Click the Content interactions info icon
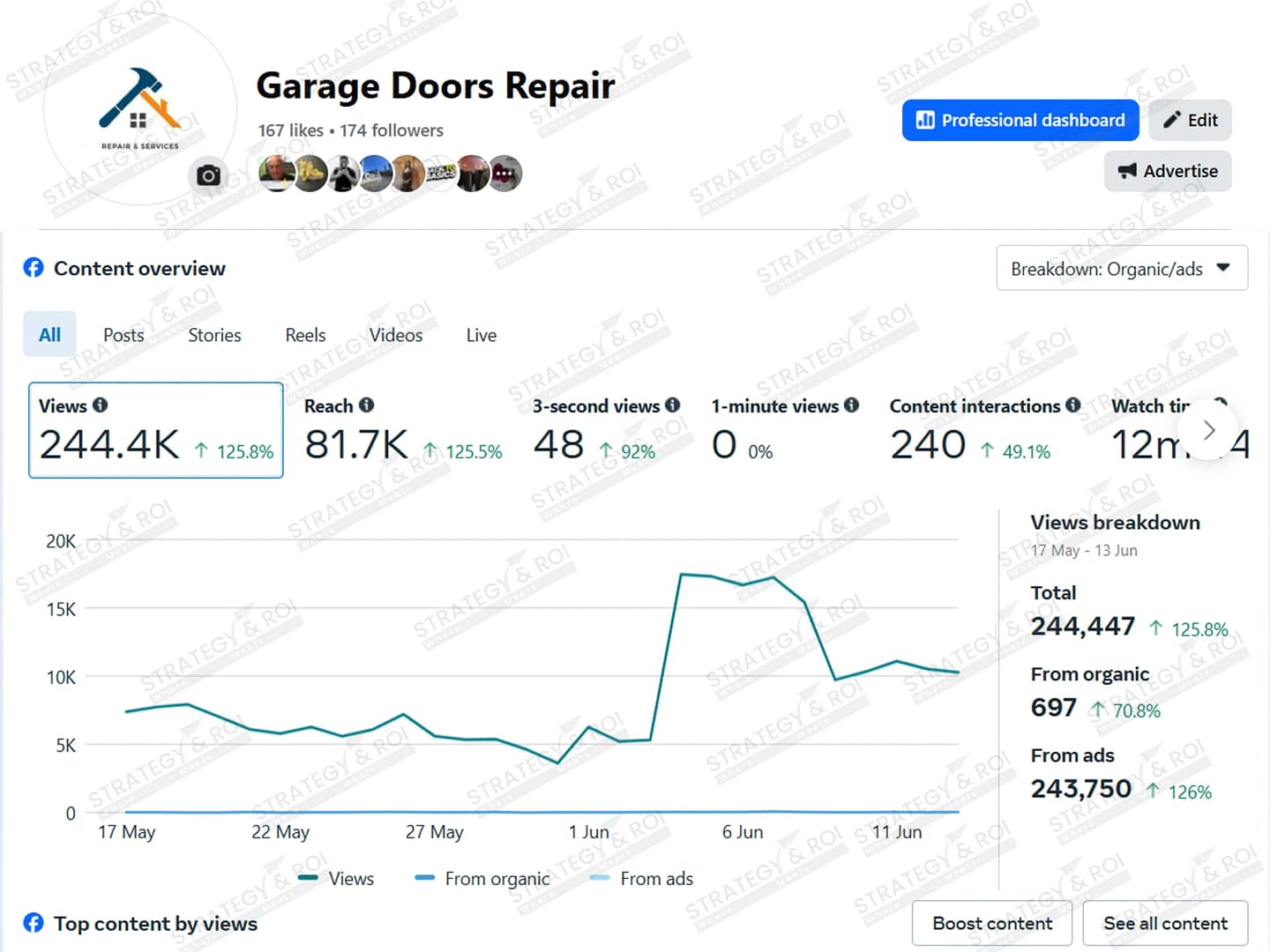 pyautogui.click(x=1072, y=405)
